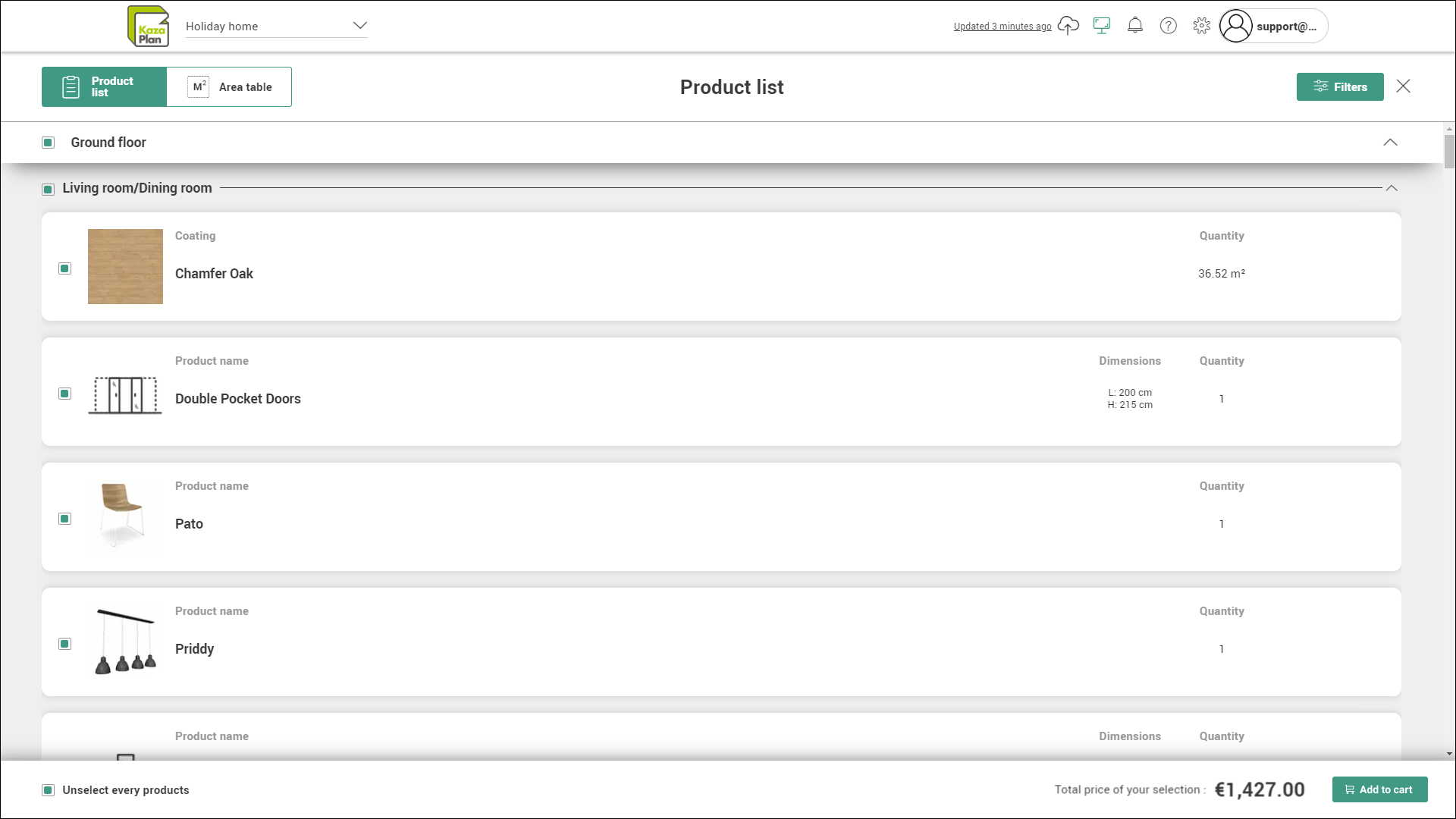
Task: Toggle the Living room/Dining room checkbox
Action: [x=49, y=189]
